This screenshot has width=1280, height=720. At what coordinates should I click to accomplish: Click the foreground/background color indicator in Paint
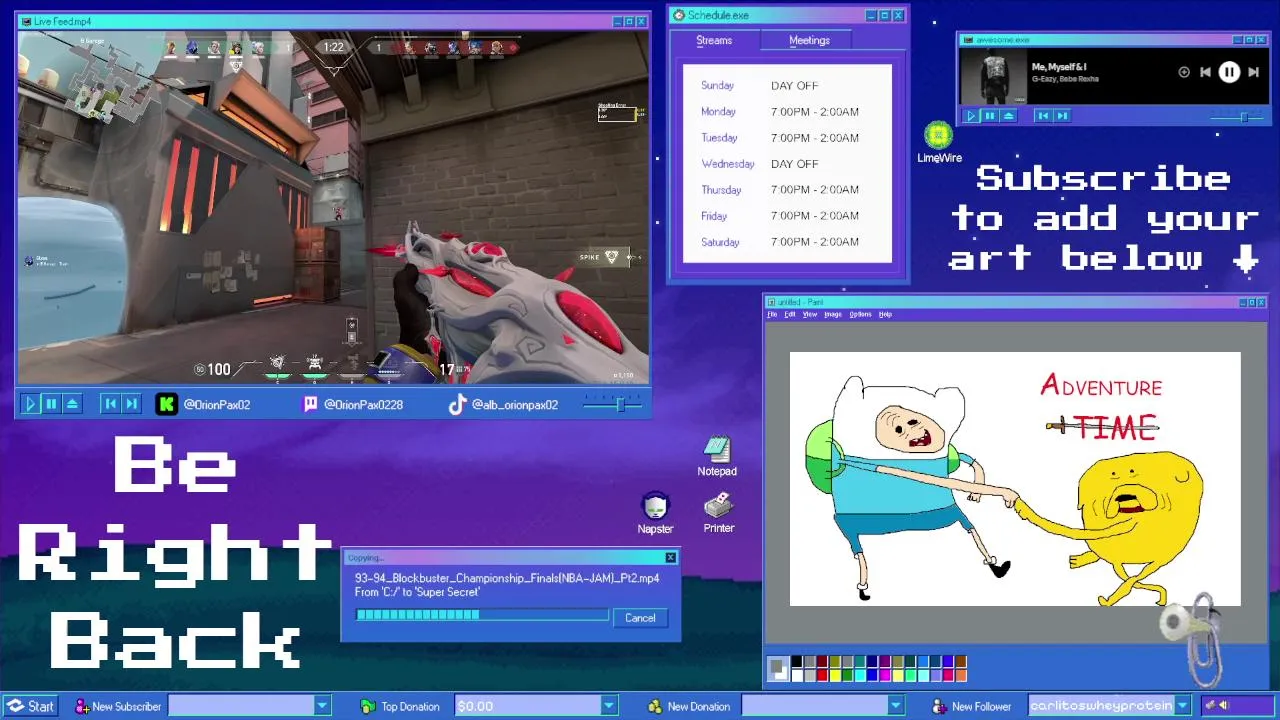(778, 669)
